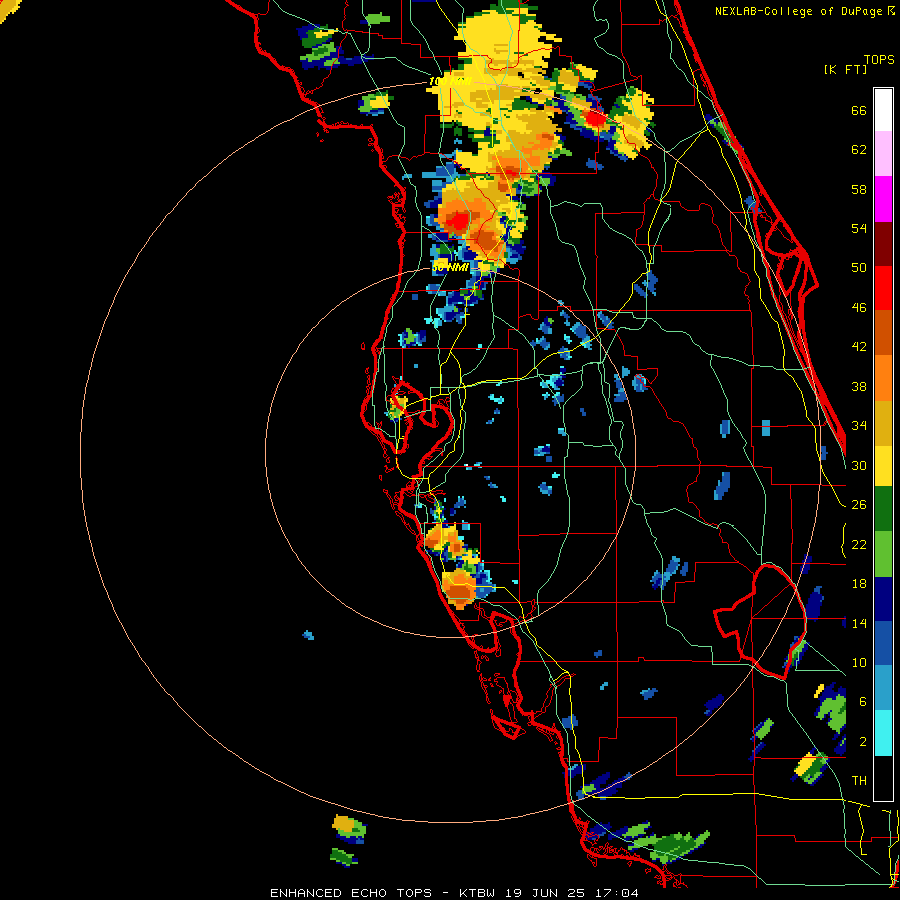The image size is (900, 900).
Task: Pick the dark maroon legend swatch
Action: [883, 243]
